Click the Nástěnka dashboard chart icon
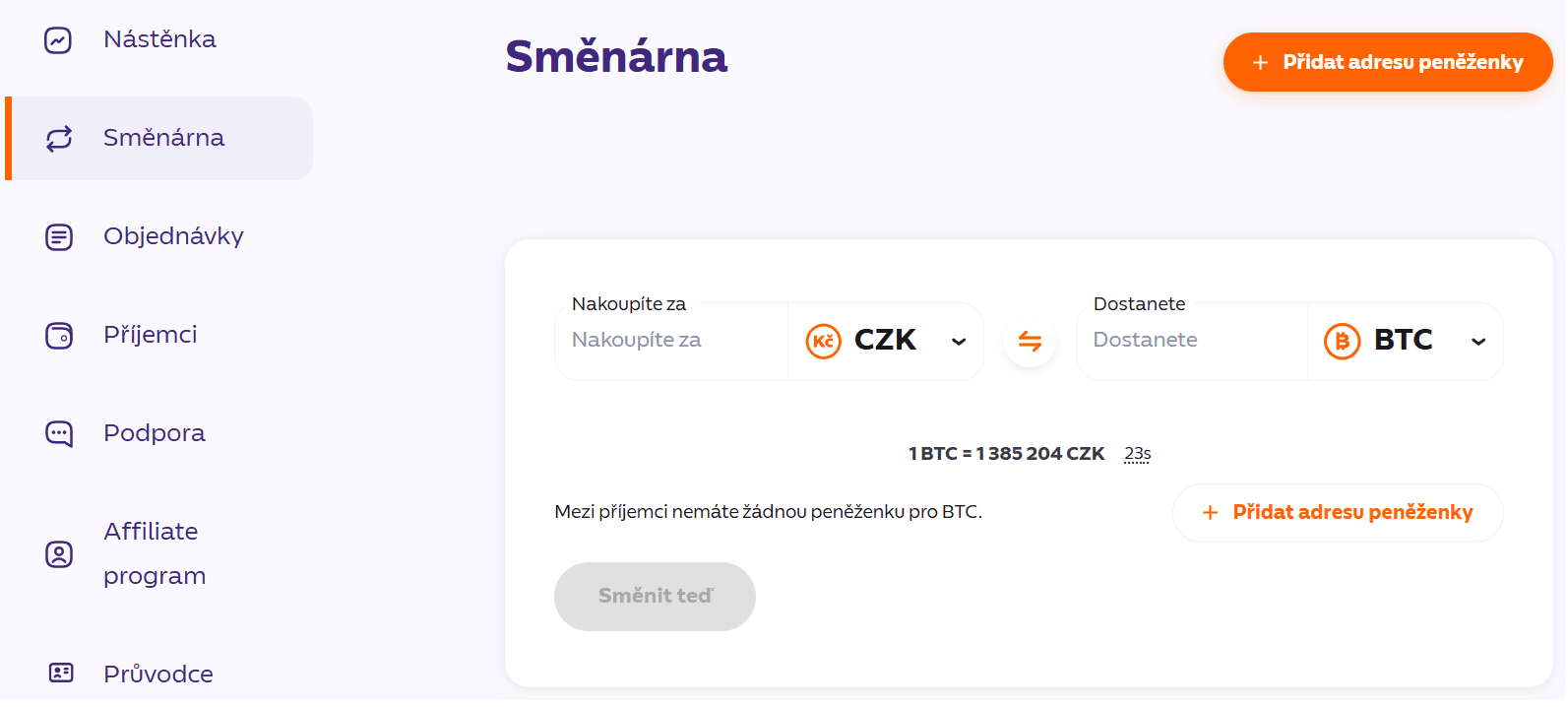 tap(58, 40)
